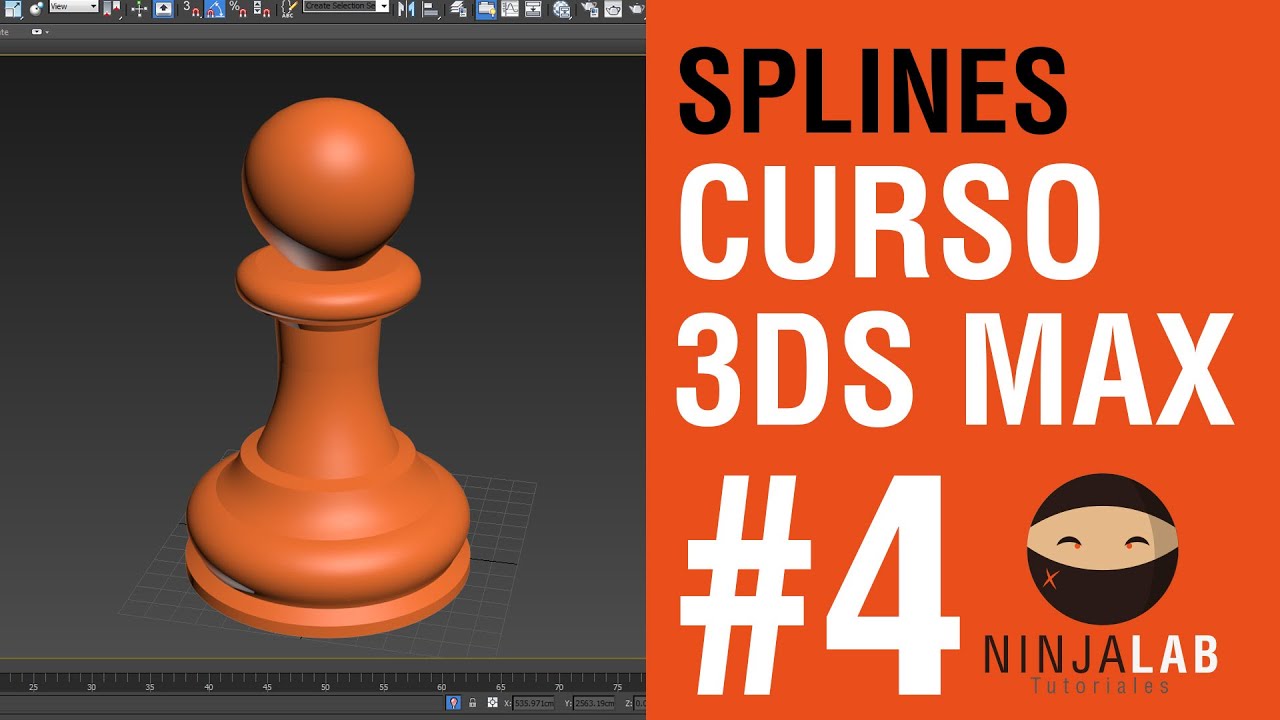The height and width of the screenshot is (720, 1280).
Task: Open the small dropdown under the toolbar
Action: point(40,32)
